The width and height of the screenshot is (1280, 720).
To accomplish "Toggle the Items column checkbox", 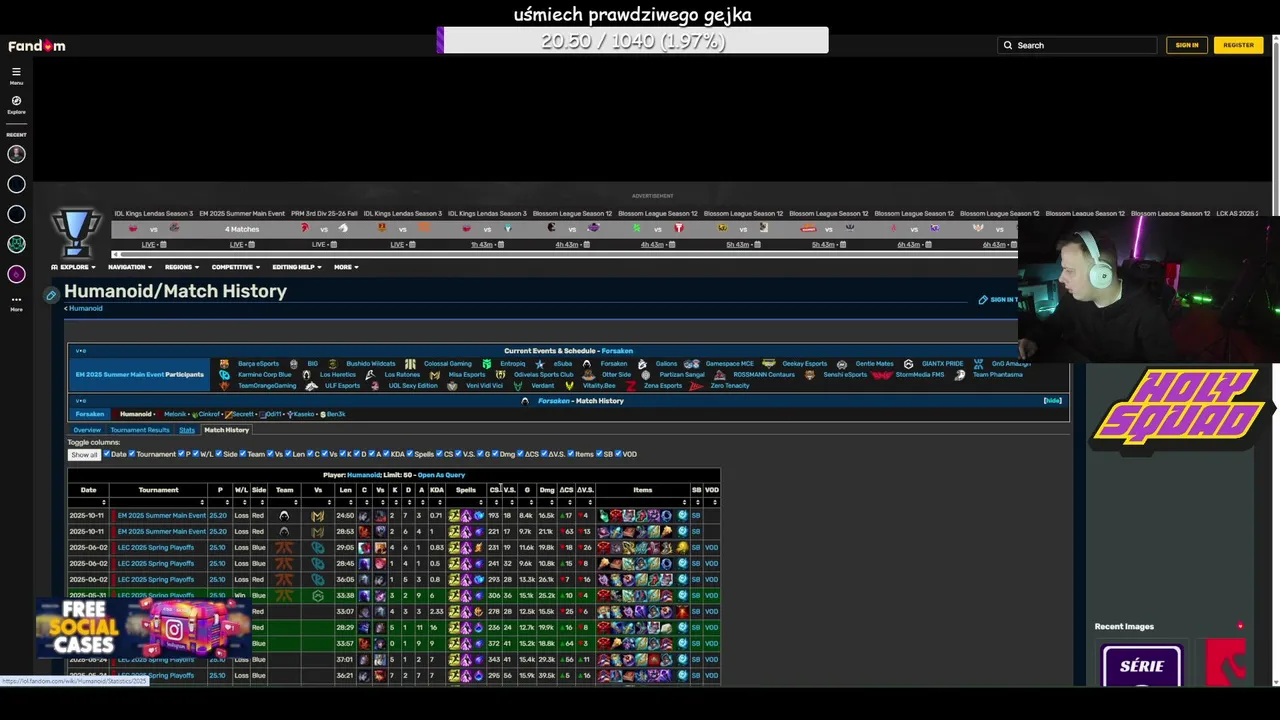I will [x=571, y=454].
